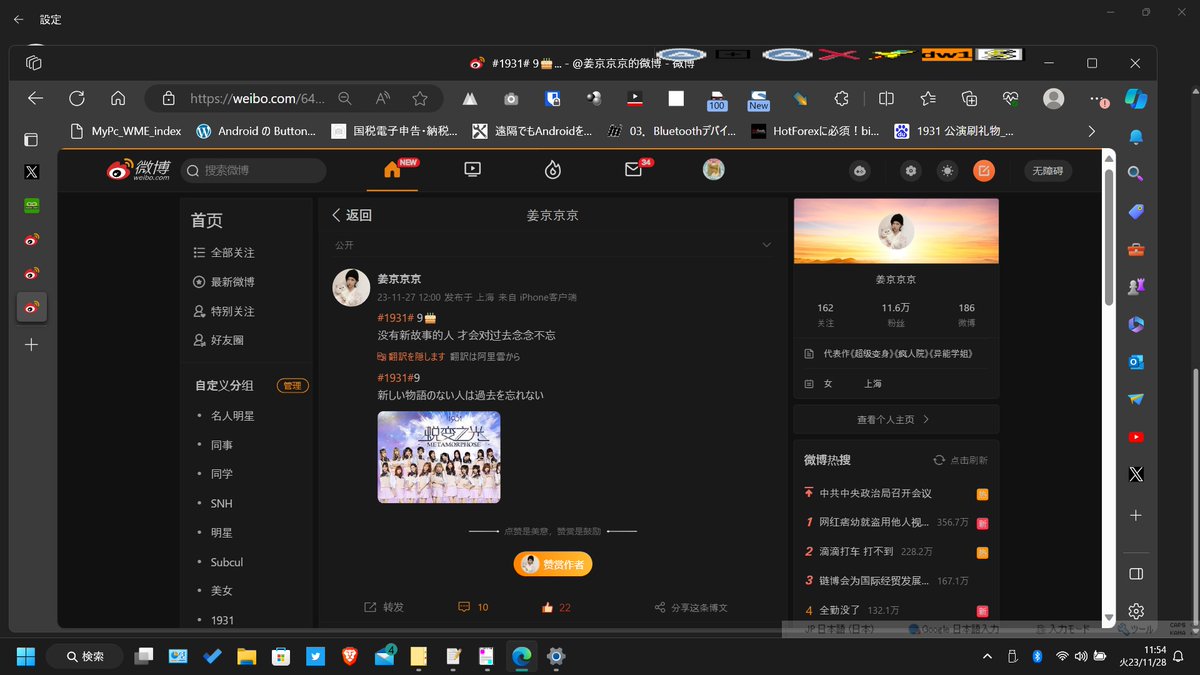
Task: Expand bookmarks bar overflow chevron
Action: coord(1091,131)
